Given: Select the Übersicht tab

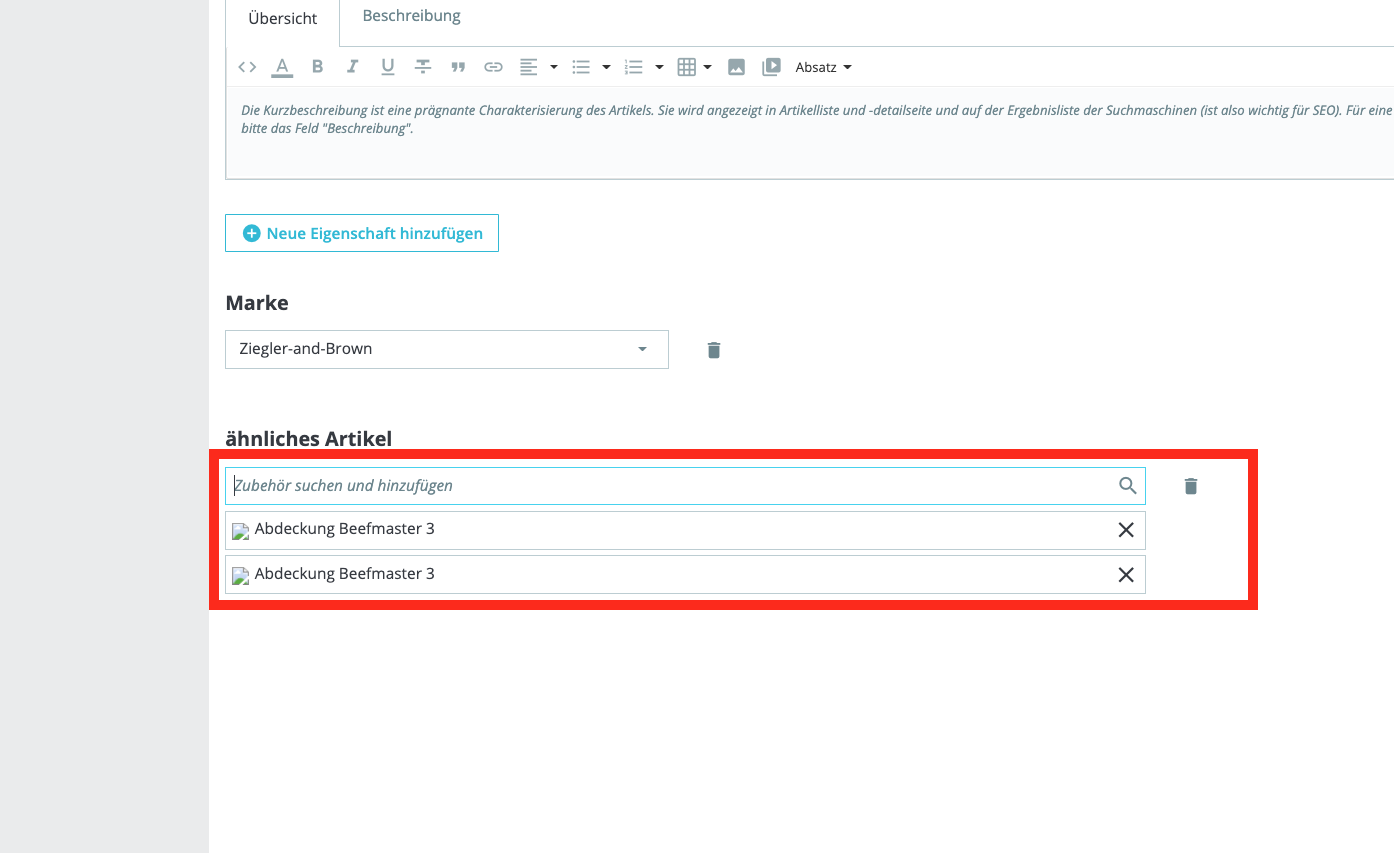Looking at the screenshot, I should point(283,19).
